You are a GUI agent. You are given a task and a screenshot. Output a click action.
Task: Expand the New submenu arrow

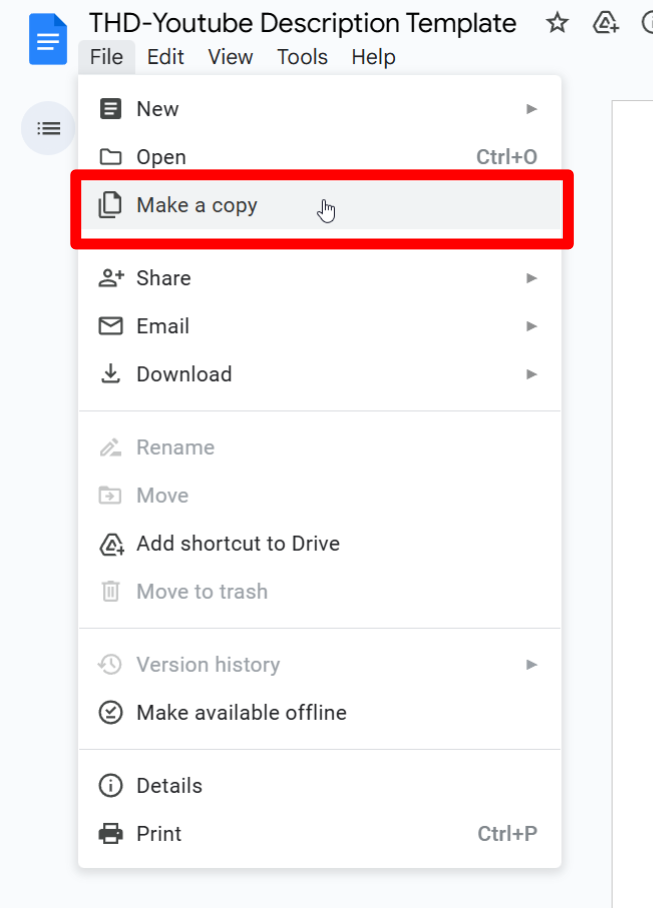click(x=532, y=108)
